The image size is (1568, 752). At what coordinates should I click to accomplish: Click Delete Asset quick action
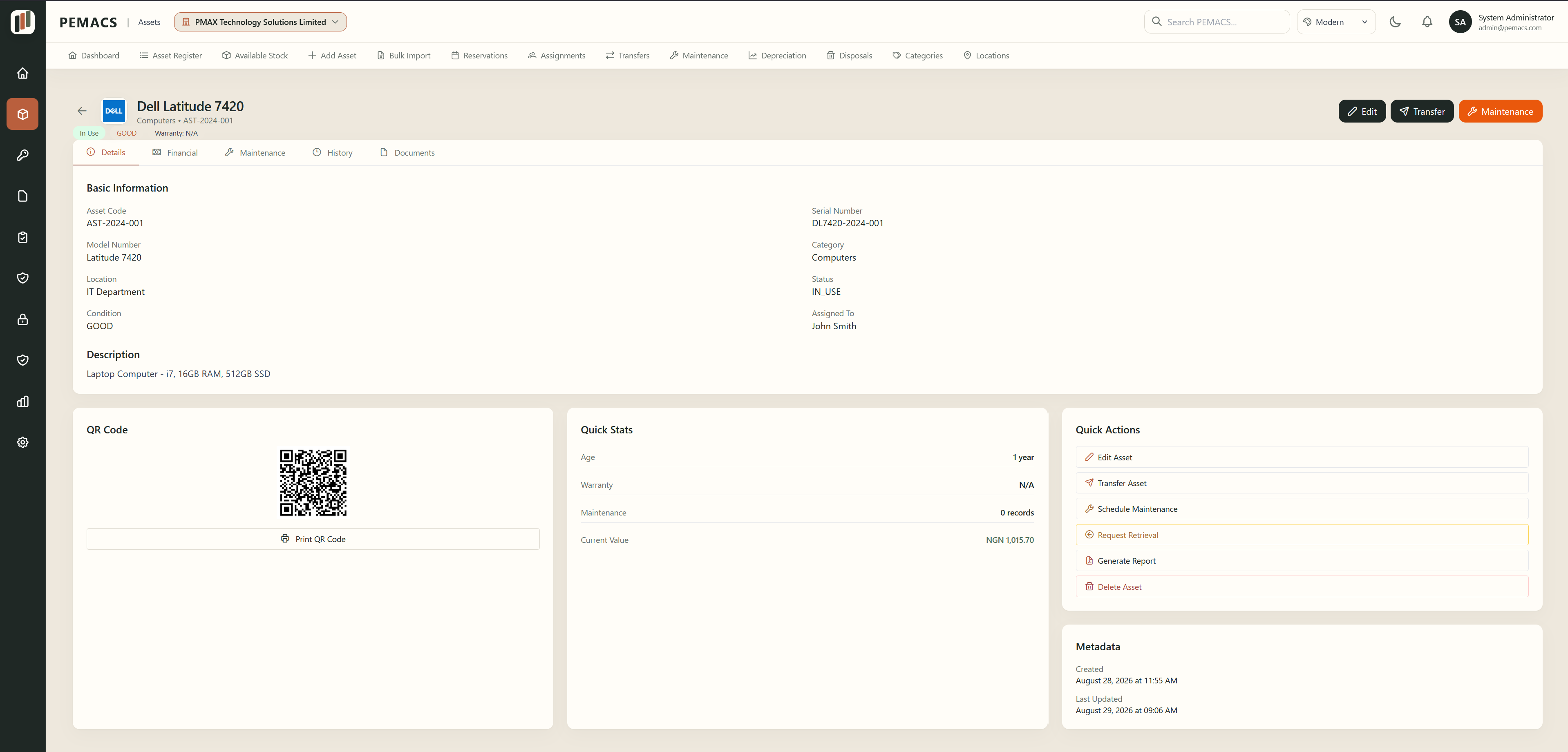1302,587
